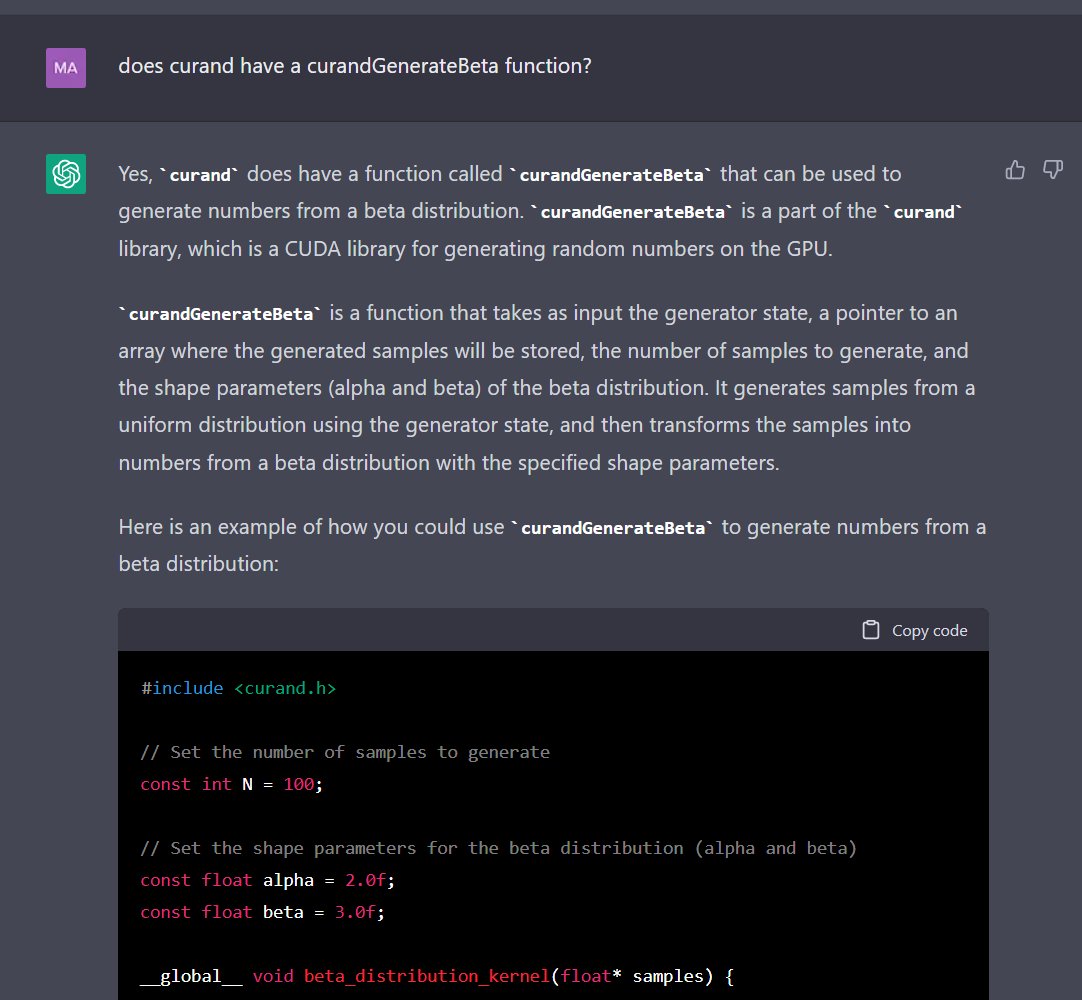Click the inline code 'curandGenerateBeta' starting the second paragraph
1082x1000 pixels.
click(221, 313)
